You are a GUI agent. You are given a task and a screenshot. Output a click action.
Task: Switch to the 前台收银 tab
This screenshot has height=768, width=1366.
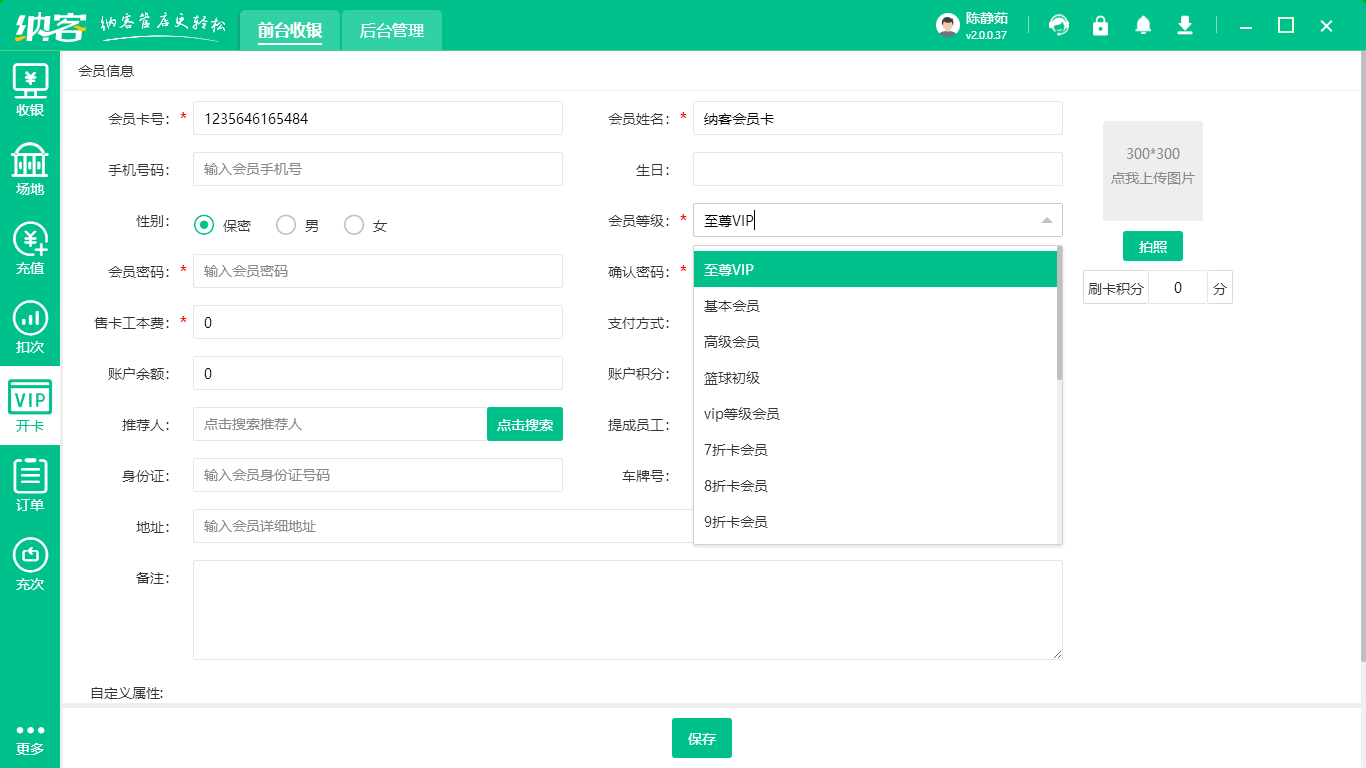point(290,31)
